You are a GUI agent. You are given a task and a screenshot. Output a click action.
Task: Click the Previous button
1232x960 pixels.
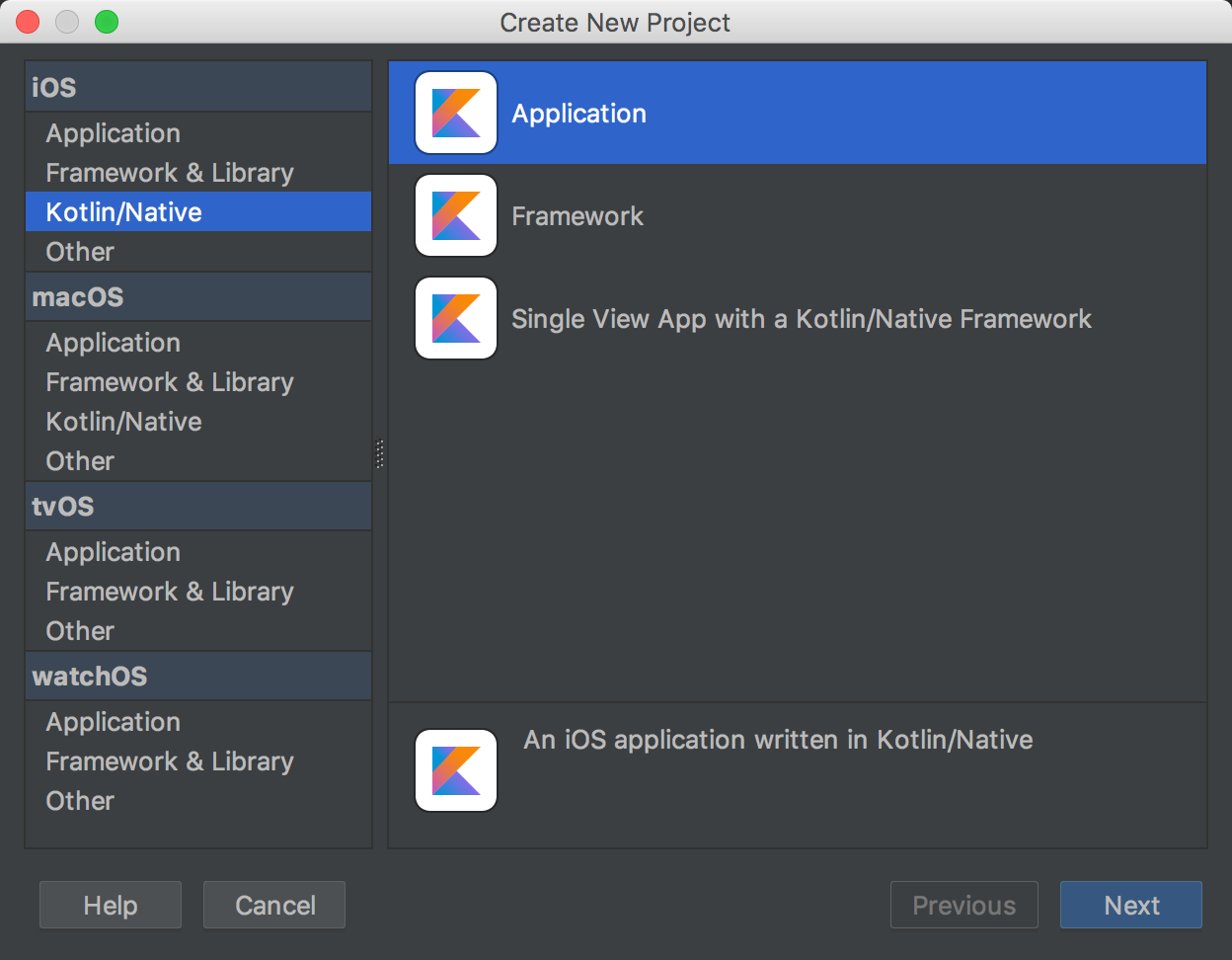coord(964,905)
